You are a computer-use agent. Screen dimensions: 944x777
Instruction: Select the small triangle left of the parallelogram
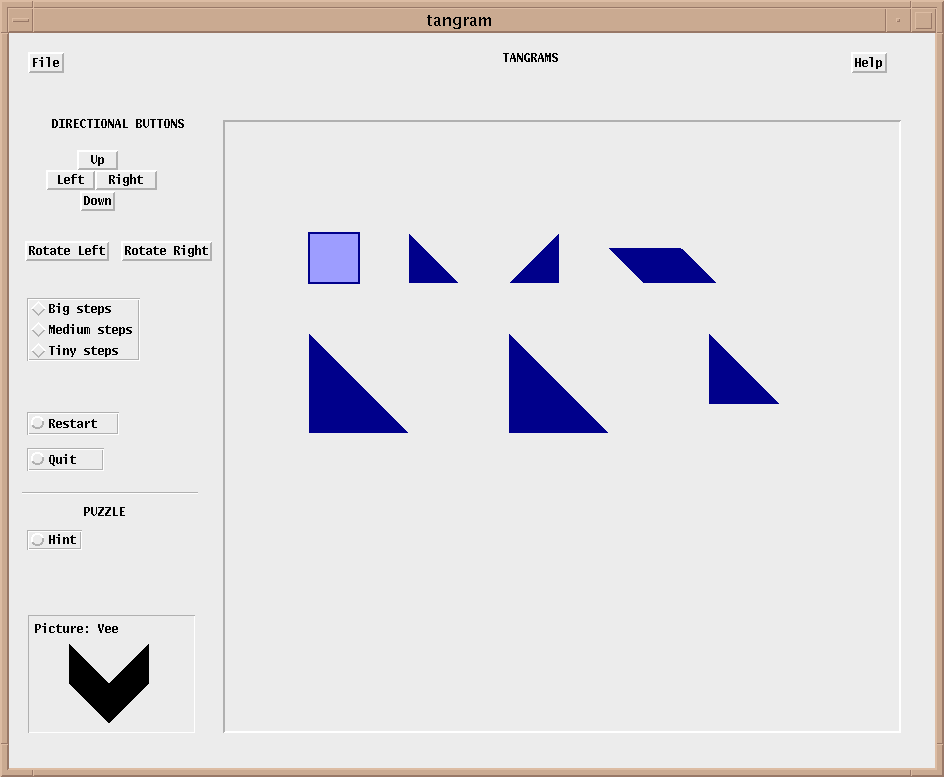tap(542, 267)
